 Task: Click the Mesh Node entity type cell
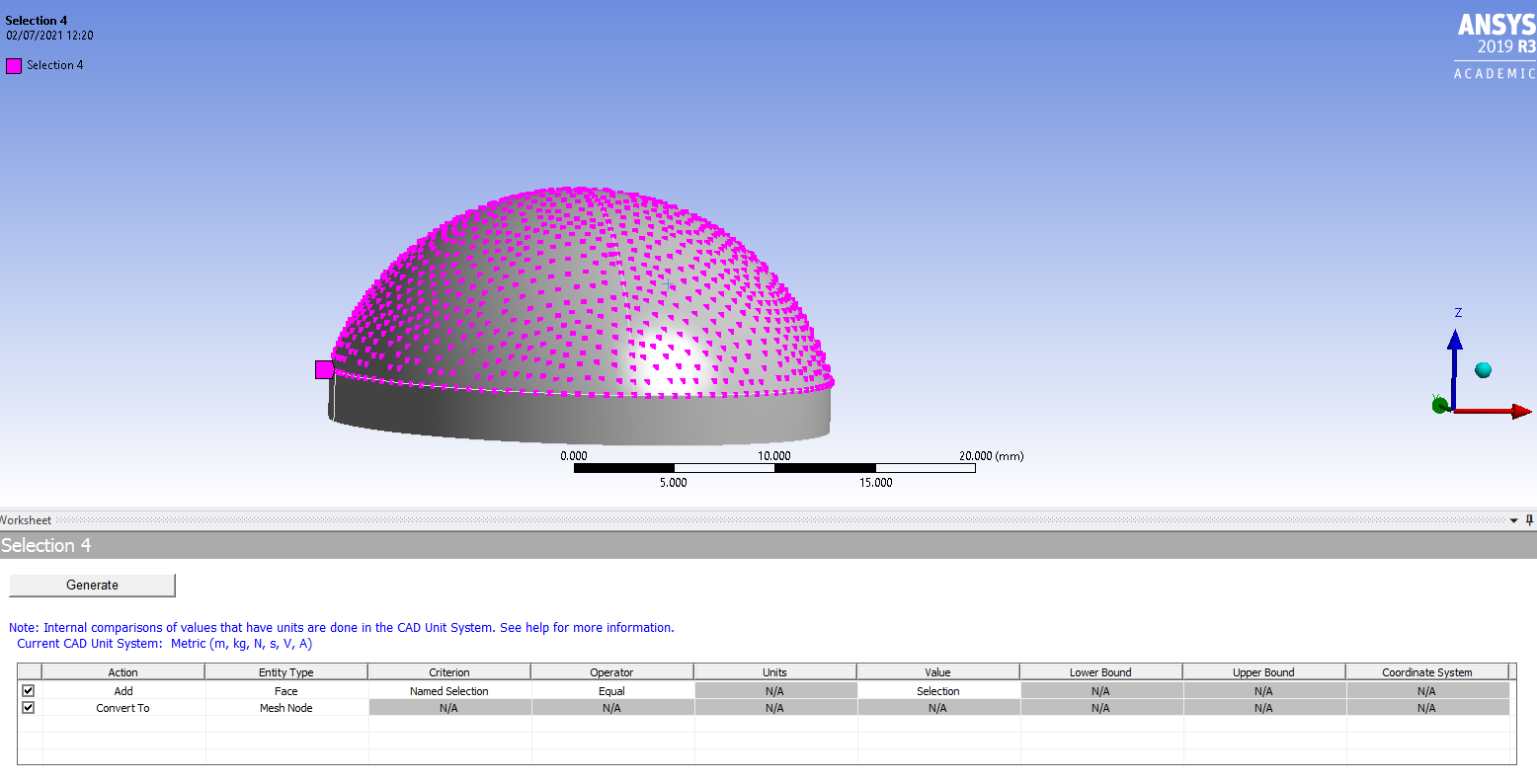pos(286,708)
